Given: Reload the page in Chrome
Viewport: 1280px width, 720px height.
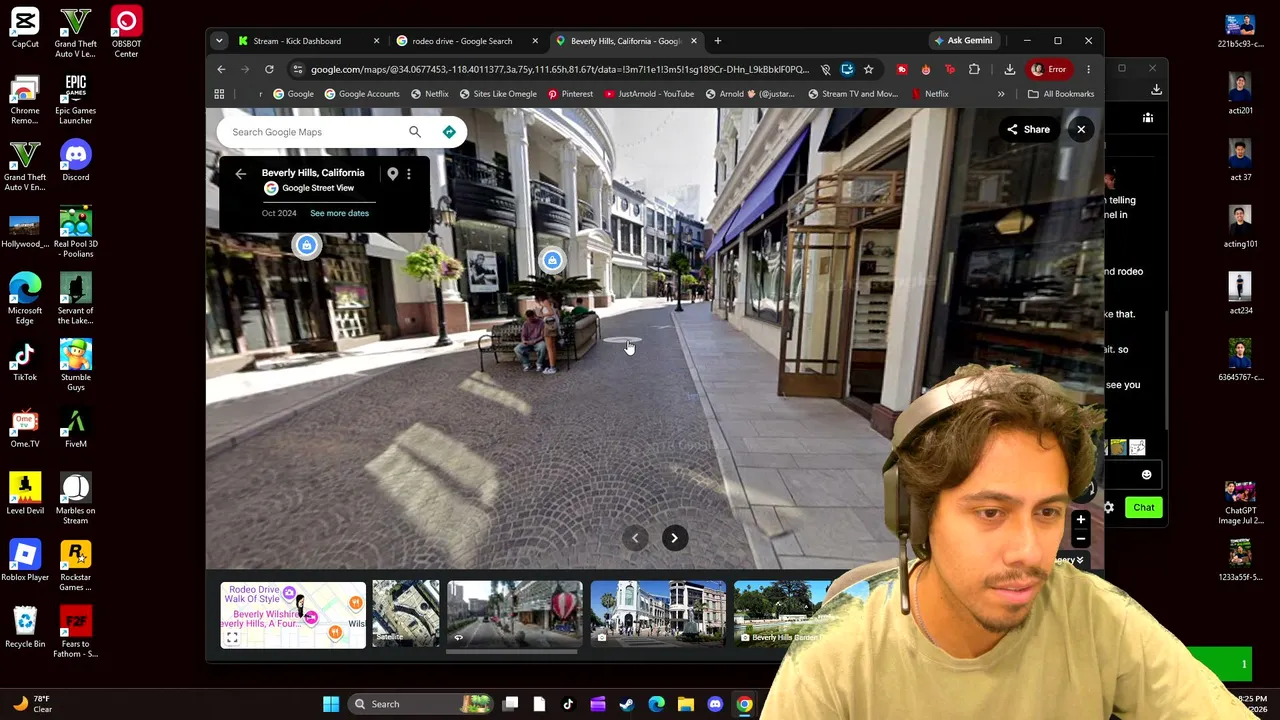Looking at the screenshot, I should [269, 69].
